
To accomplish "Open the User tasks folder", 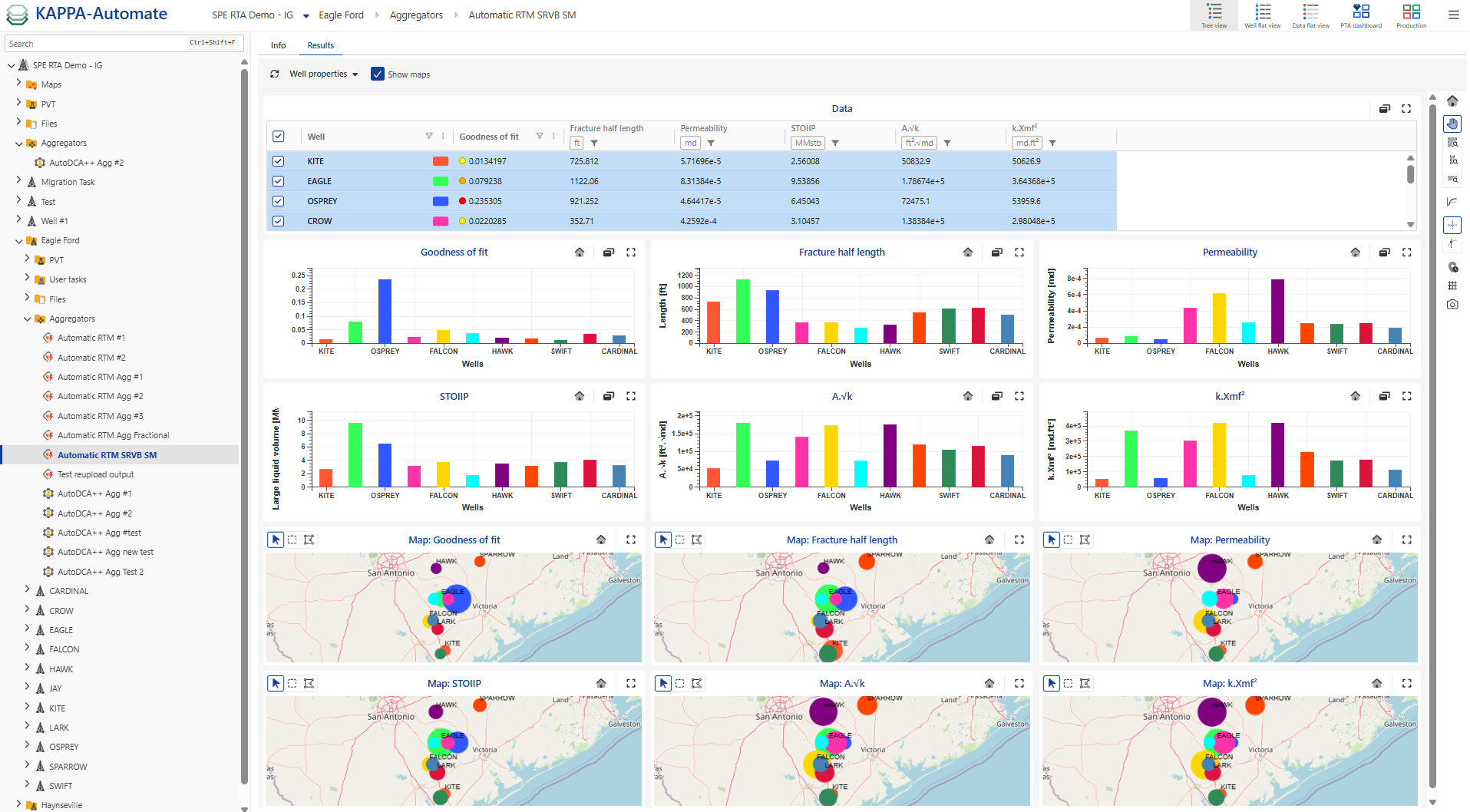I will point(68,279).
